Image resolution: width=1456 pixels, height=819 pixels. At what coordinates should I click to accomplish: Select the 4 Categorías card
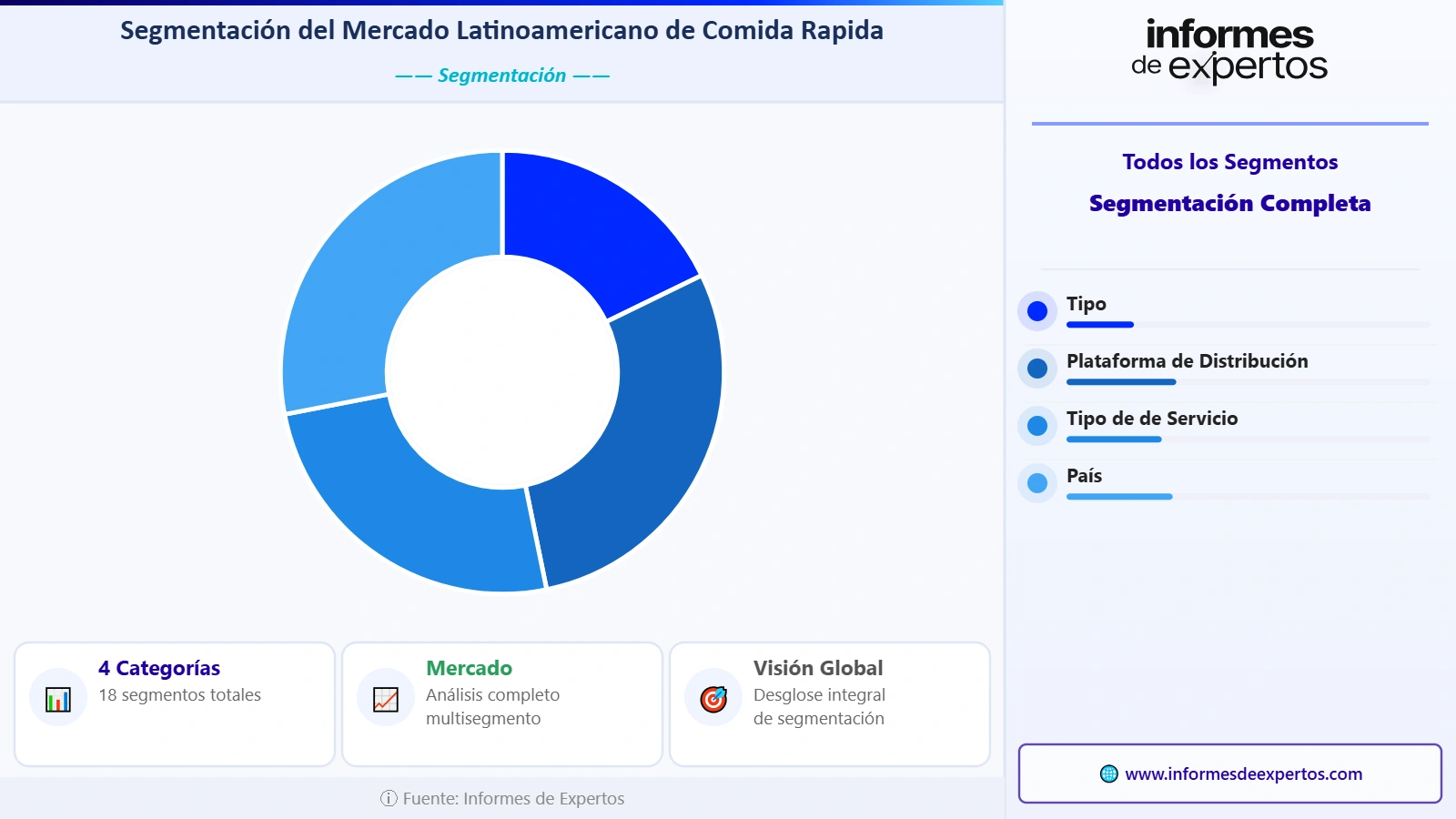pos(175,704)
